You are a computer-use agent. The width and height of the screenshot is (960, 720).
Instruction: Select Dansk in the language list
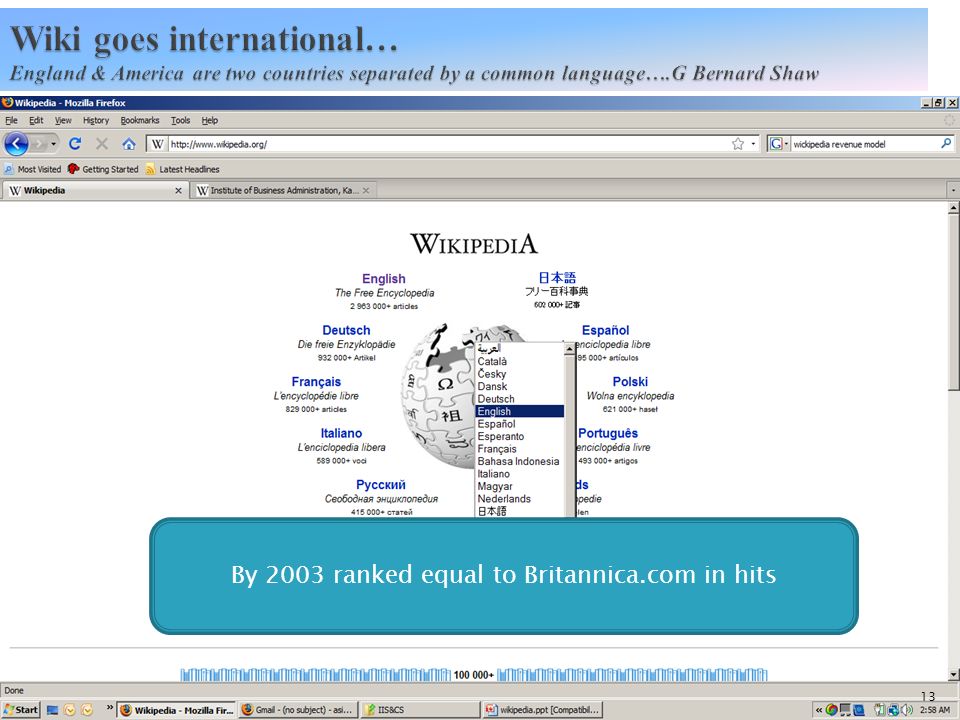(x=519, y=386)
